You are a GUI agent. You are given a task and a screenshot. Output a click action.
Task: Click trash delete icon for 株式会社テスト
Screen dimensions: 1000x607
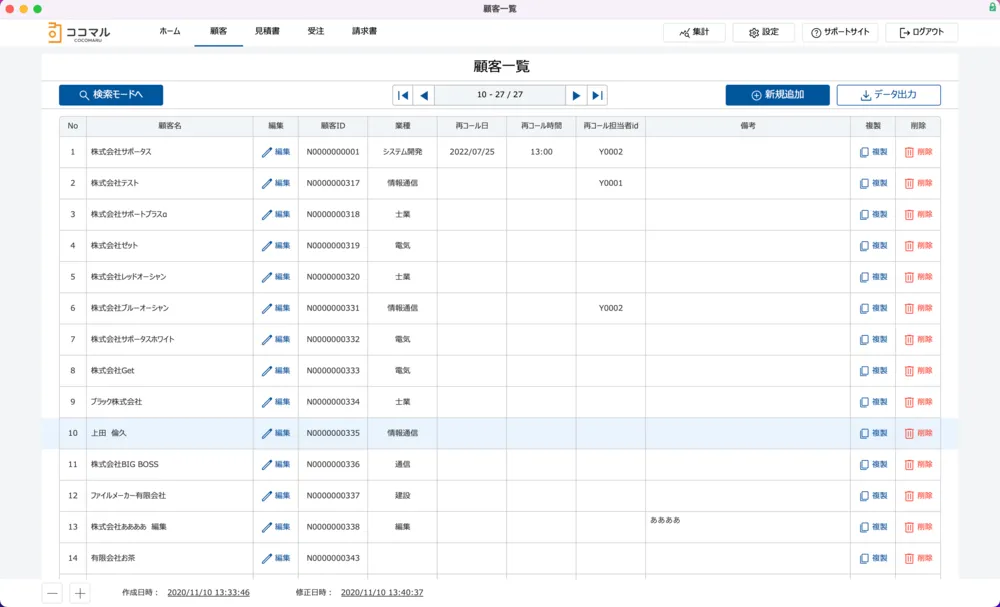click(x=909, y=184)
